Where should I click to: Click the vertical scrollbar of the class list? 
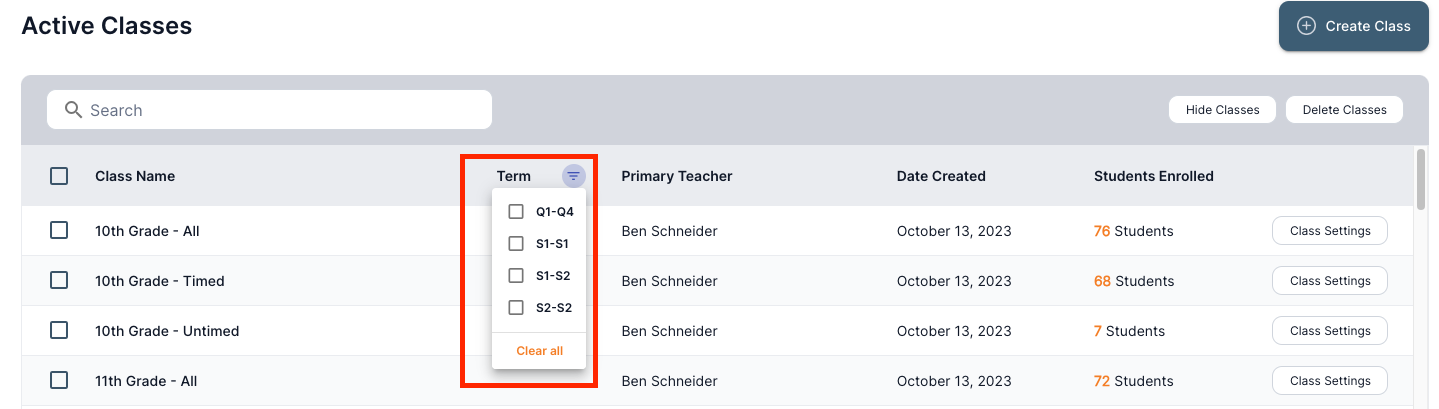coord(1422,180)
